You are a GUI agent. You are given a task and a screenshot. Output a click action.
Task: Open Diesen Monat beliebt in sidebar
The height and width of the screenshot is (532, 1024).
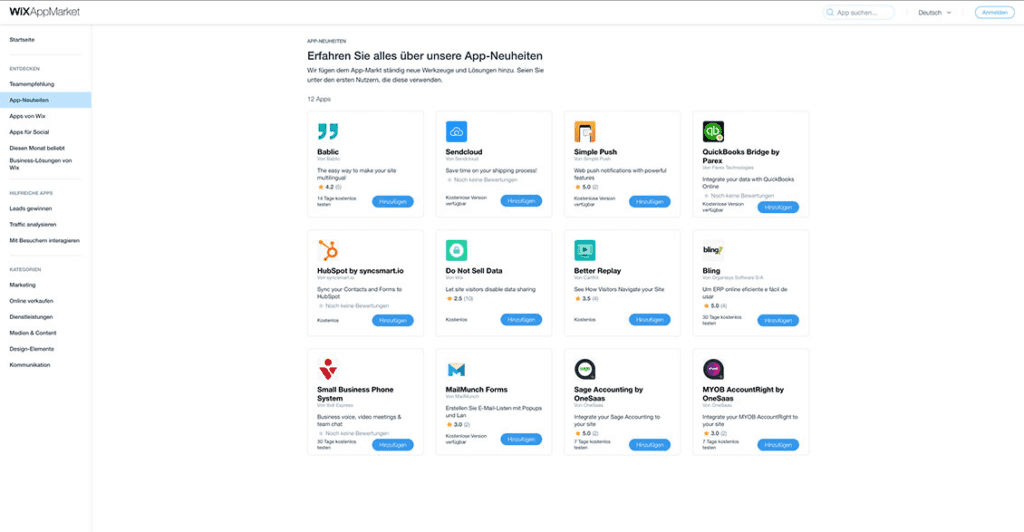pyautogui.click(x=37, y=148)
